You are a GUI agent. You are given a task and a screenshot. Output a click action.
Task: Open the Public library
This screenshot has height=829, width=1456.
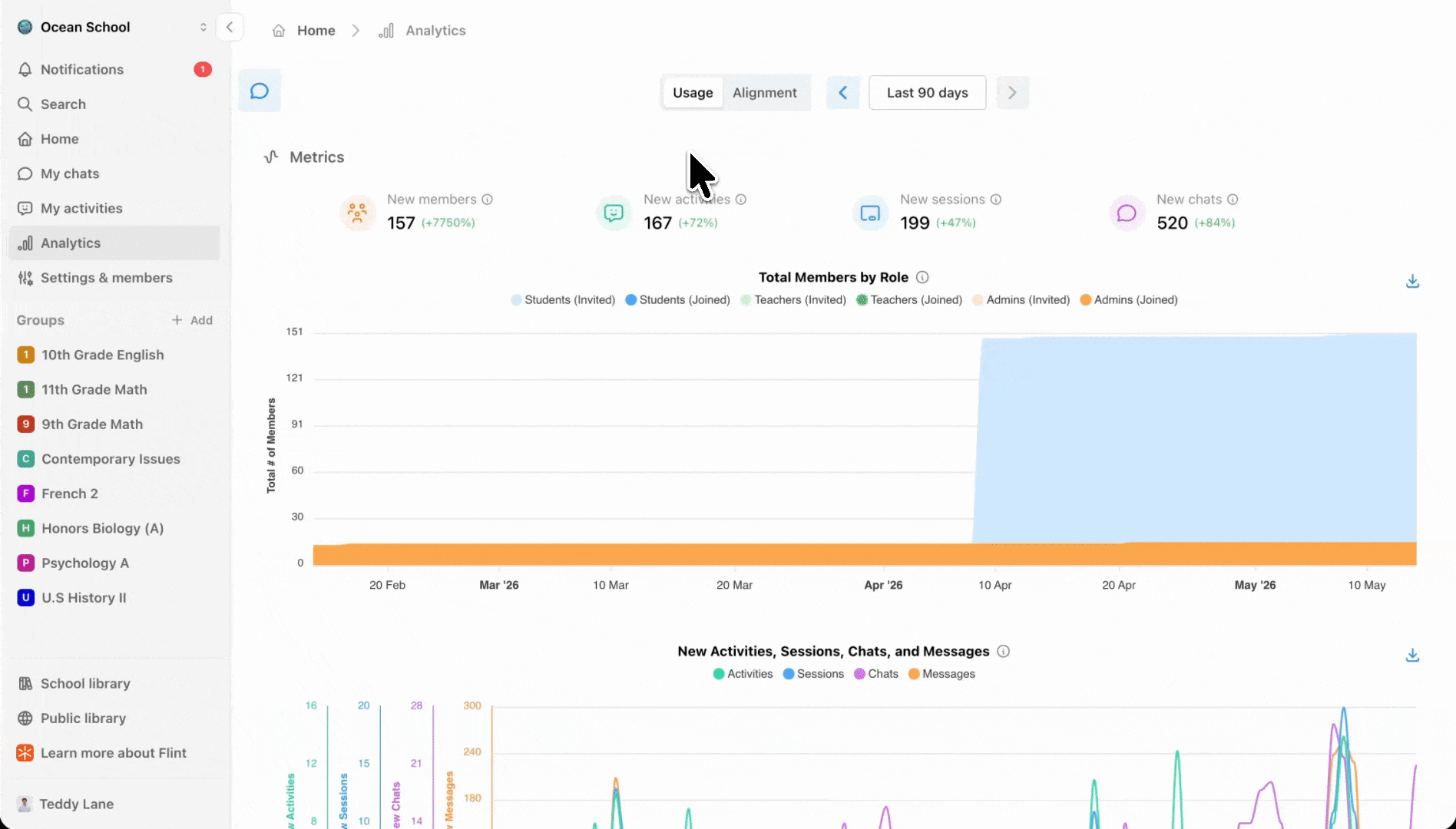(x=114, y=718)
